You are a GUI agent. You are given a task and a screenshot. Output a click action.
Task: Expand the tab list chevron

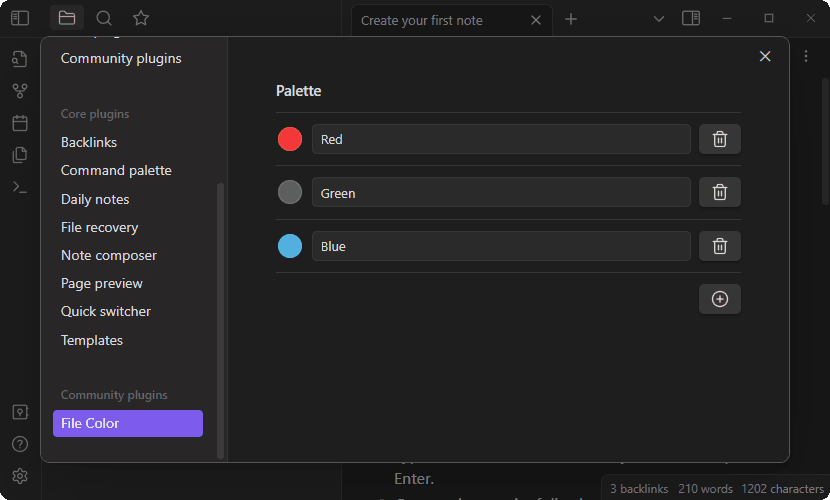[658, 19]
